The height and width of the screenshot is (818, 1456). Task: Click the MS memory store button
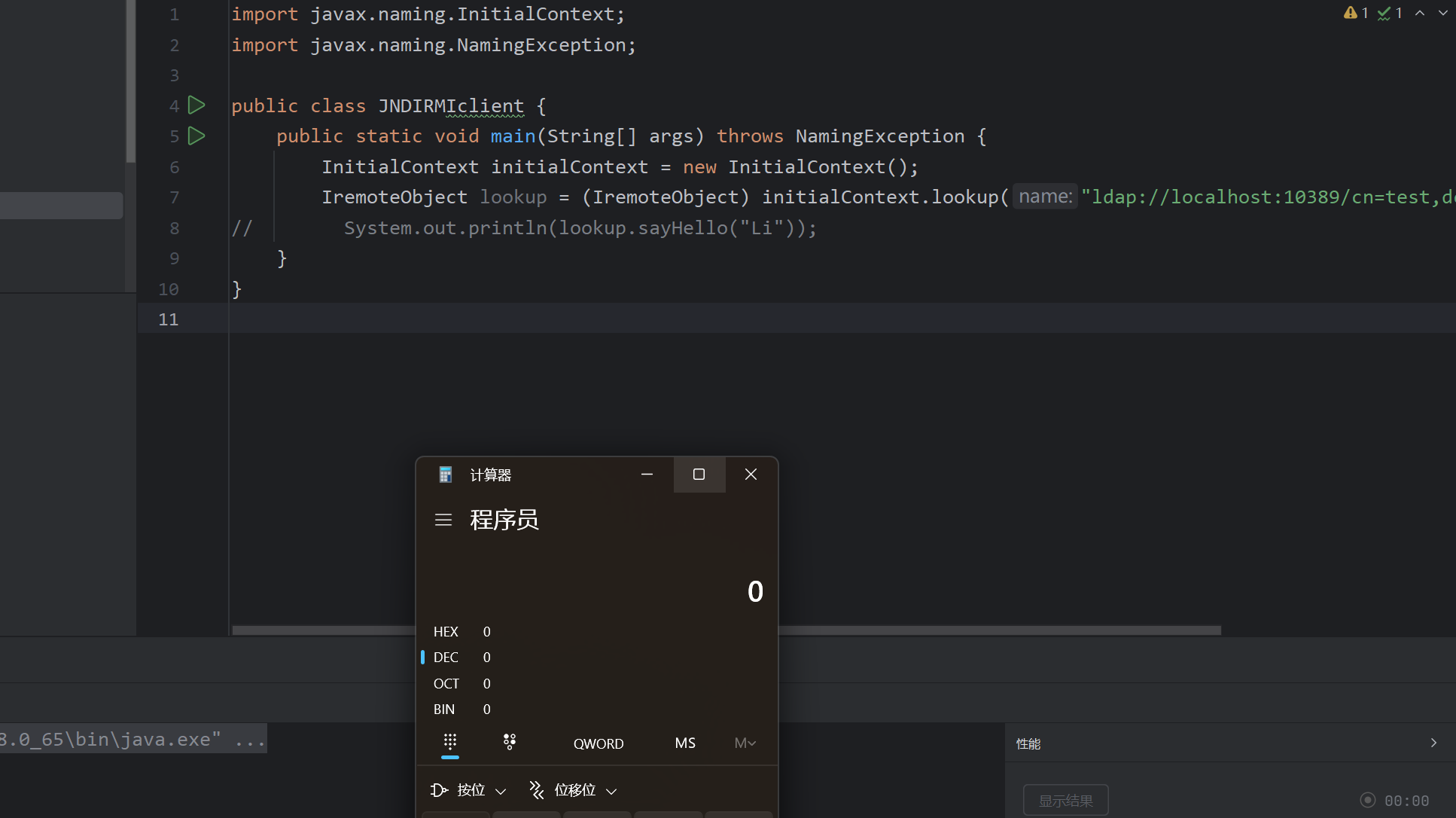[x=685, y=743]
